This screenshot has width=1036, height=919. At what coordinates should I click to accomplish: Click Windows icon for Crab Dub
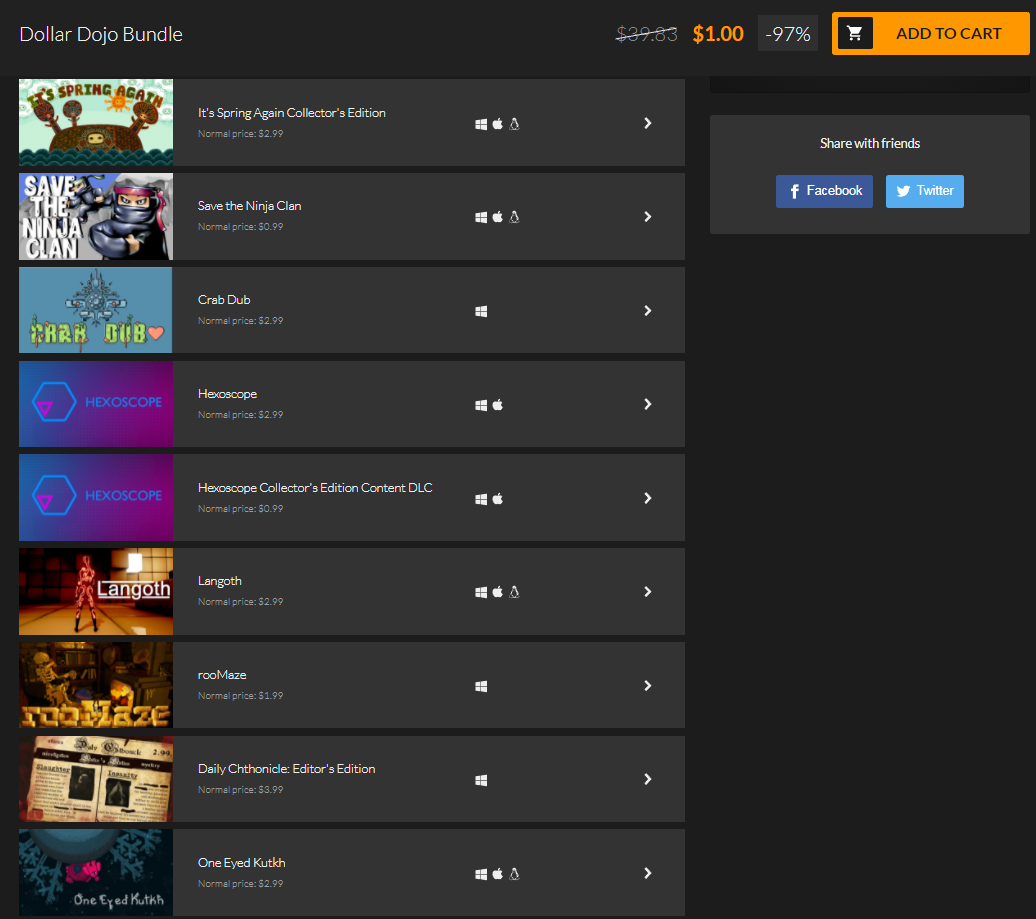[x=481, y=311]
